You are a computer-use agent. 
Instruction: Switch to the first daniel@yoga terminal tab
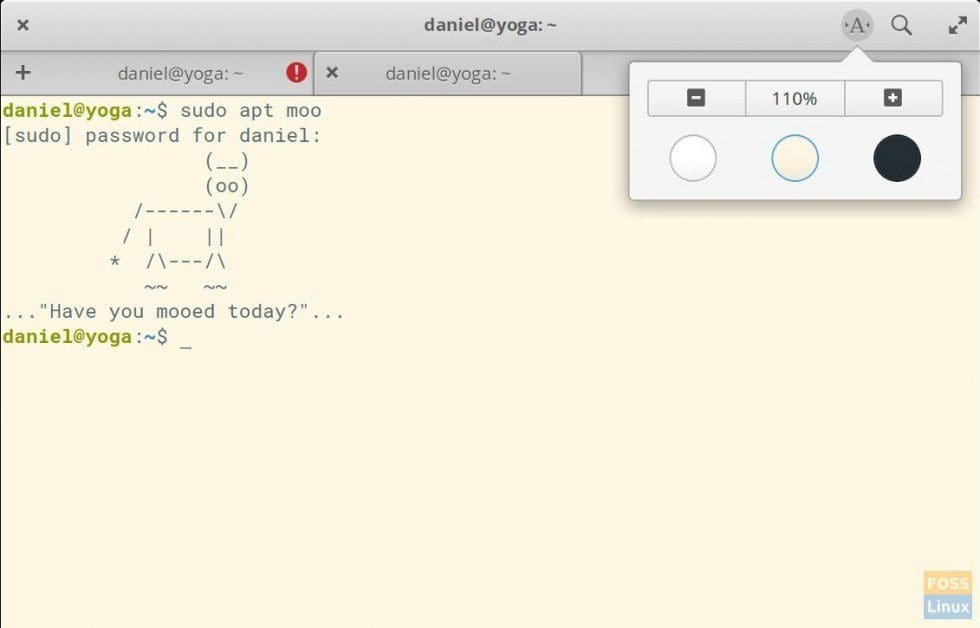(x=180, y=71)
